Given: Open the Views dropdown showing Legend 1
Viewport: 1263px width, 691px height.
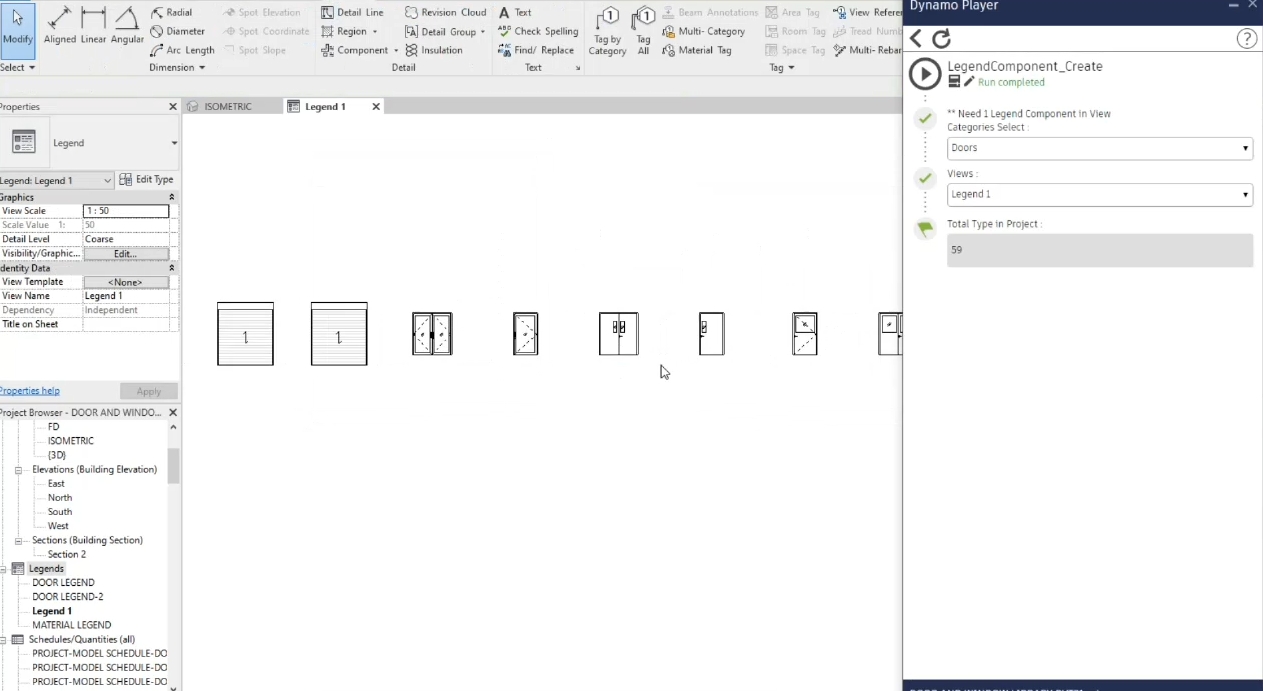Looking at the screenshot, I should pos(1099,195).
